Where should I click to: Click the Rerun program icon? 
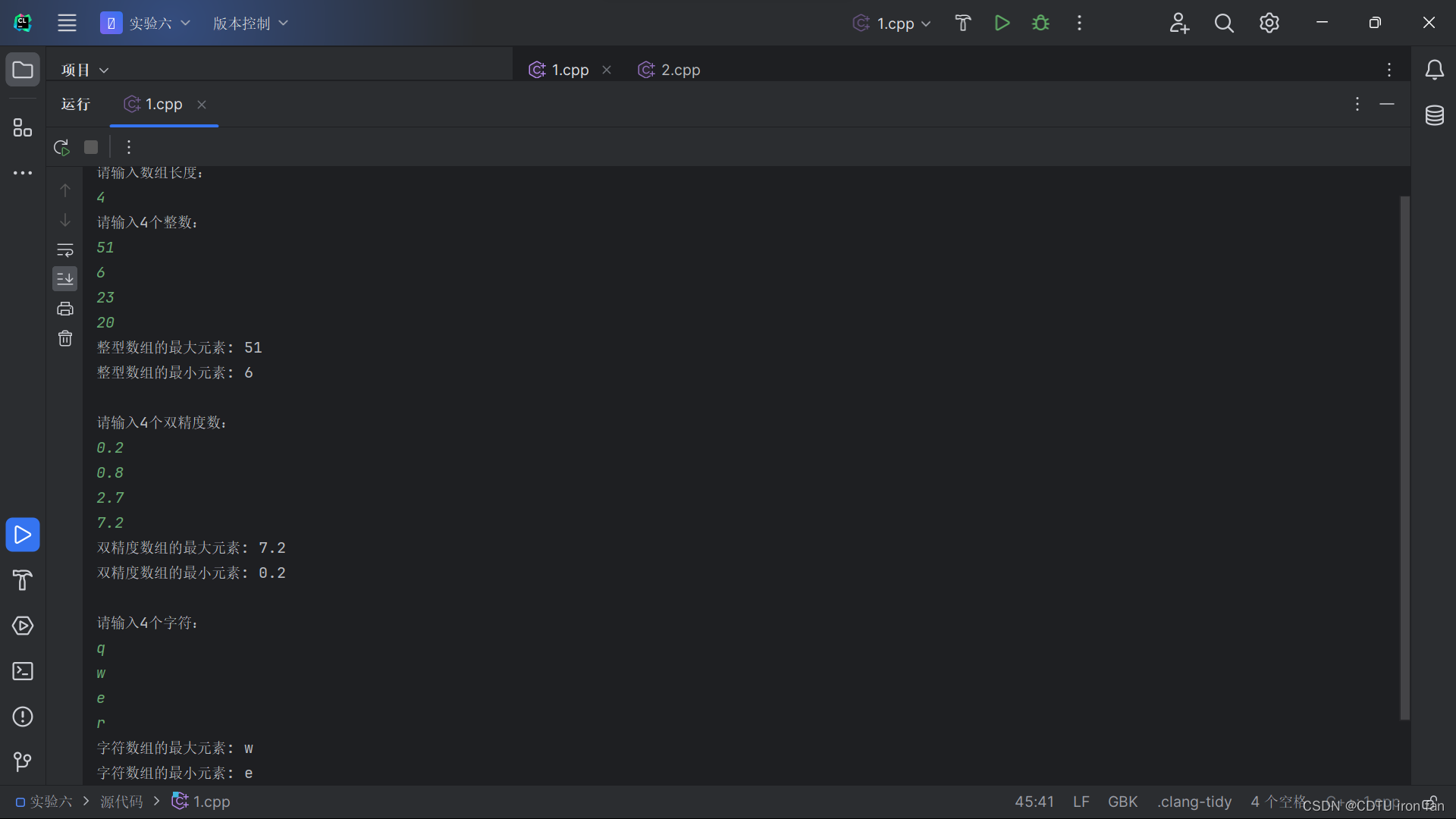61,147
